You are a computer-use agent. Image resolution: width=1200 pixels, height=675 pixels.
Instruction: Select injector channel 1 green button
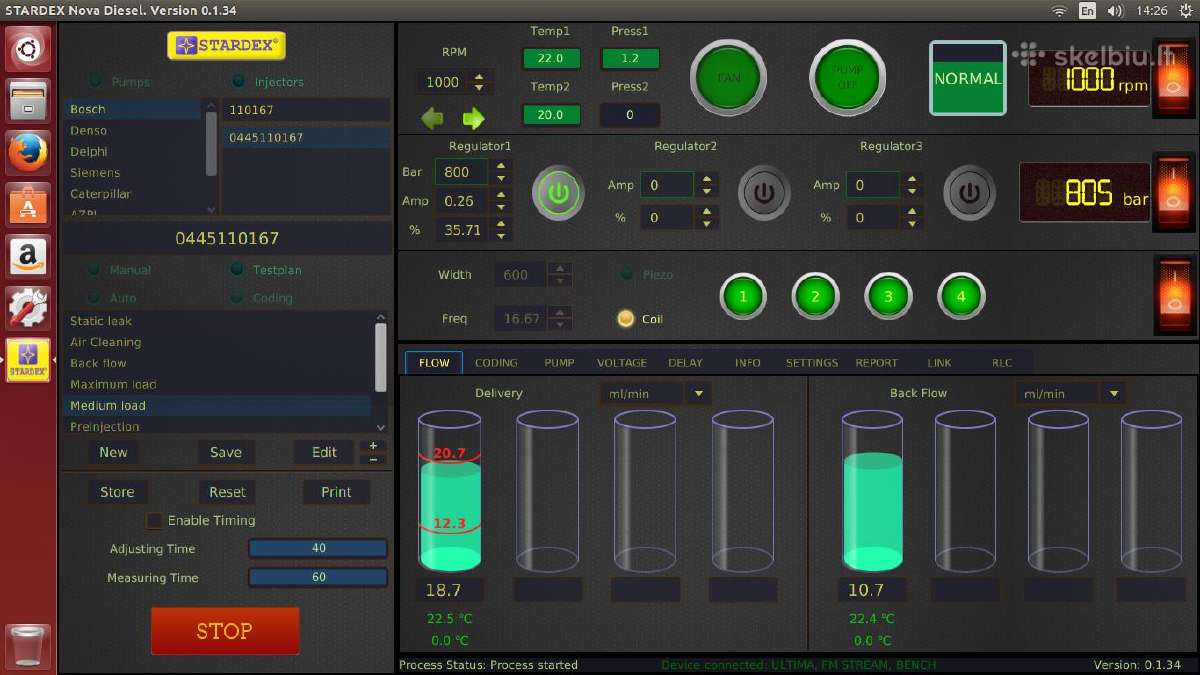743,296
